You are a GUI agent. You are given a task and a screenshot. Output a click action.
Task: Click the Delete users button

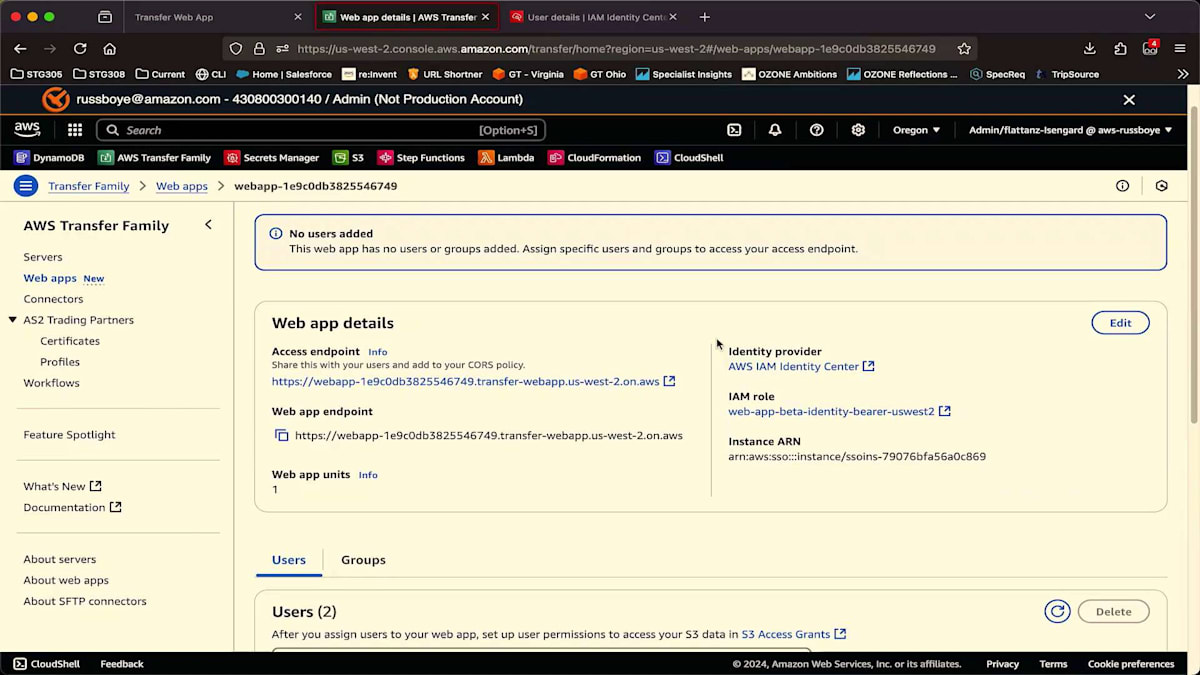click(1113, 612)
